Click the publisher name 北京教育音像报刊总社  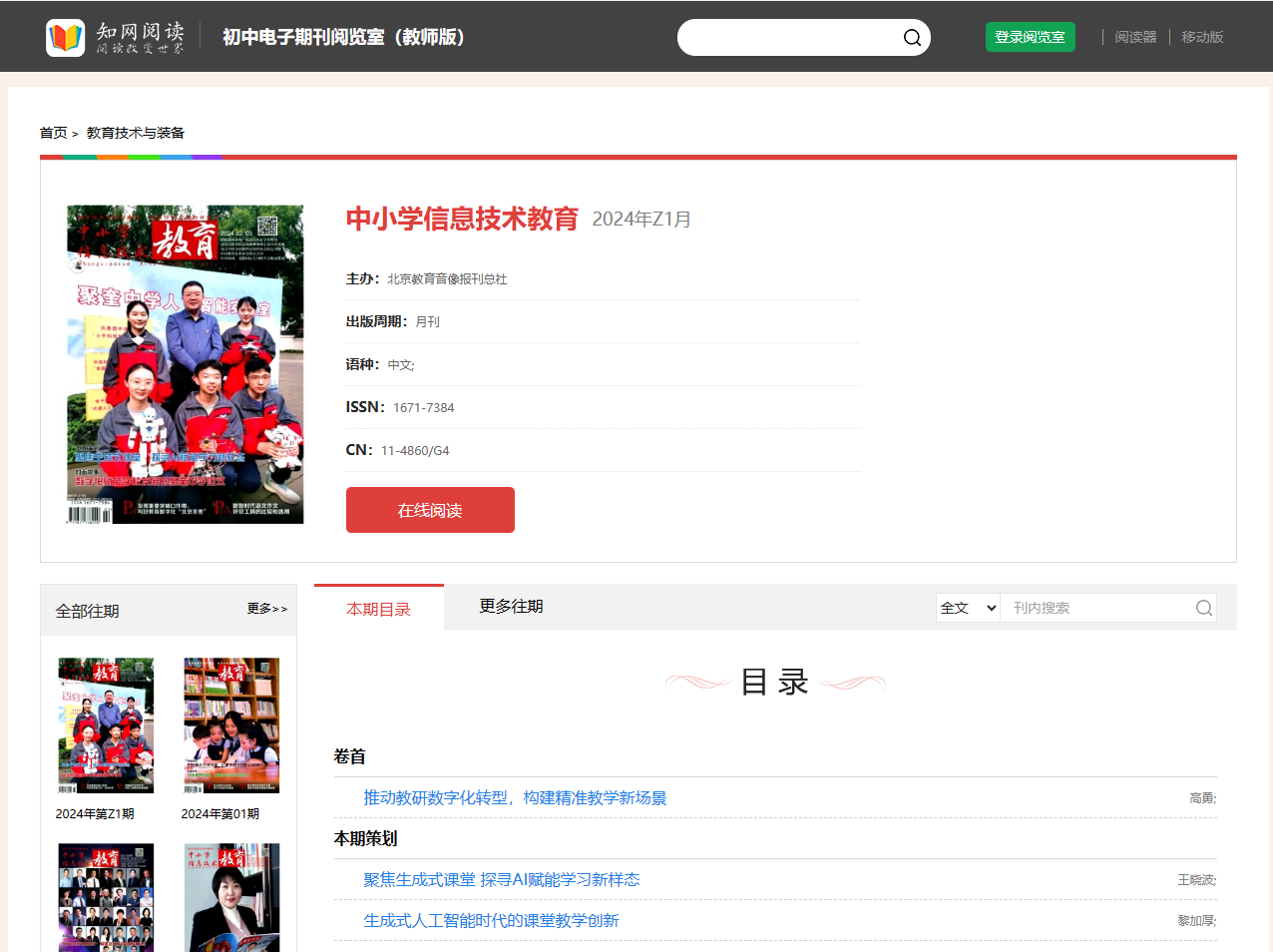(x=447, y=279)
